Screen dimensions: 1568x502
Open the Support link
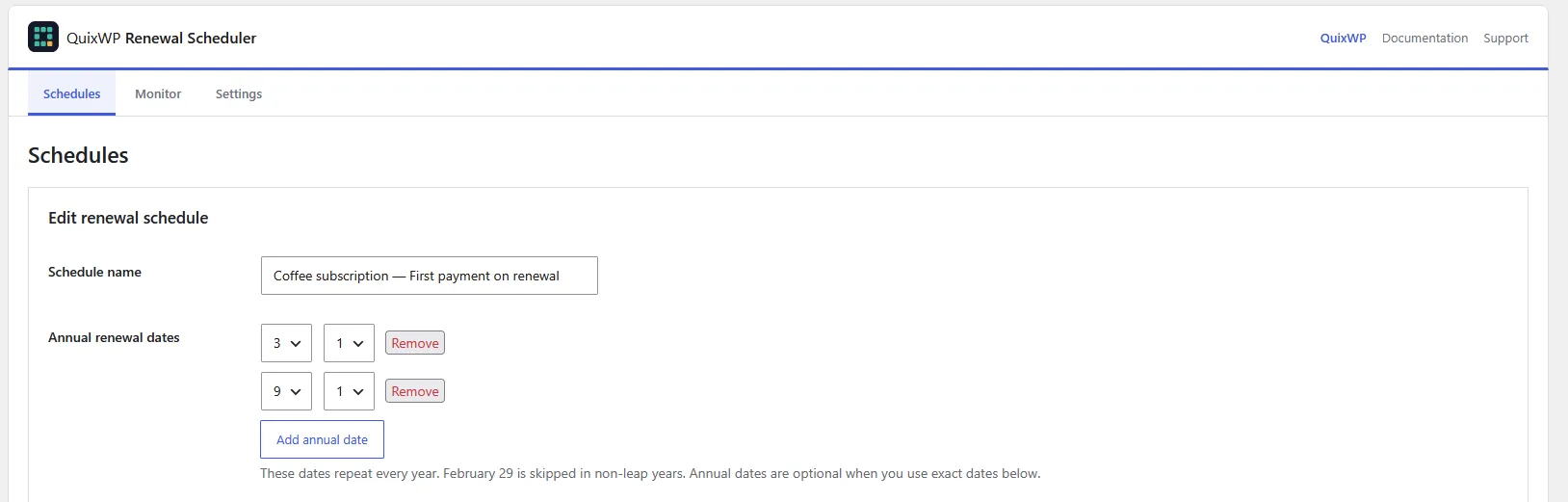coord(1505,39)
